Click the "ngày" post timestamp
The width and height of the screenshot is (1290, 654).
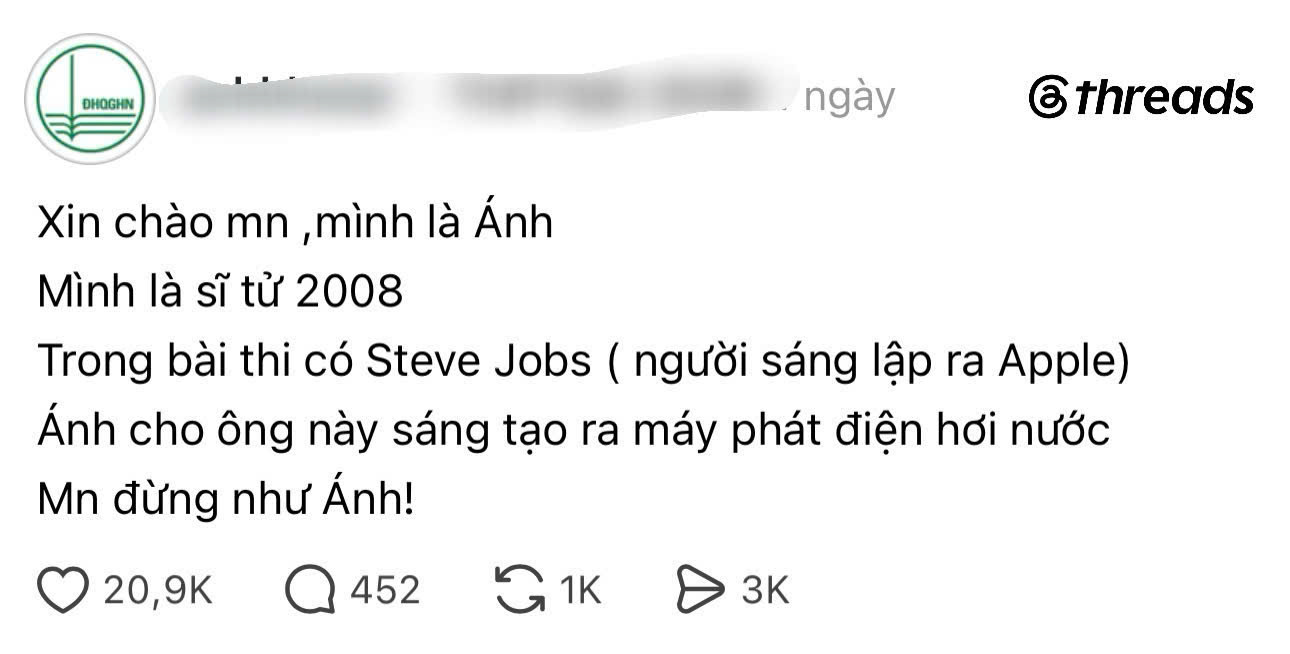[x=849, y=98]
